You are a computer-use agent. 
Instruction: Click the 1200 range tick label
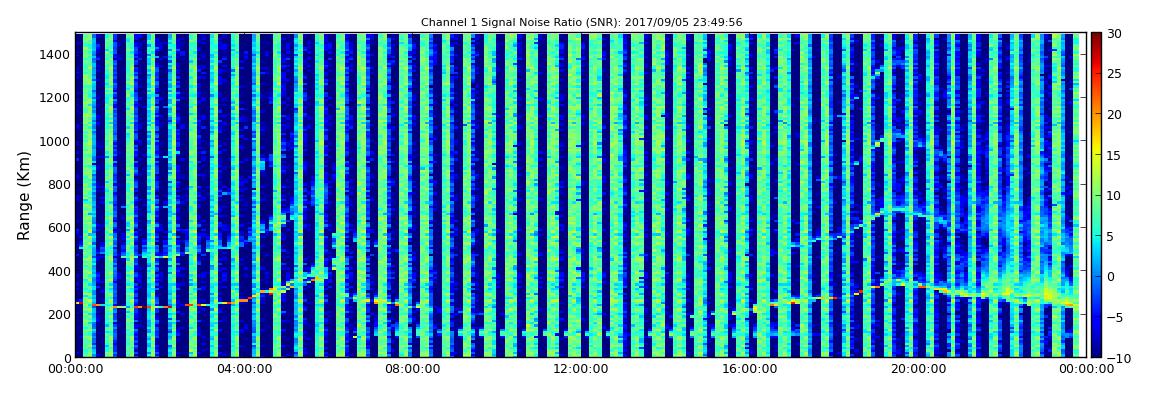(56, 98)
